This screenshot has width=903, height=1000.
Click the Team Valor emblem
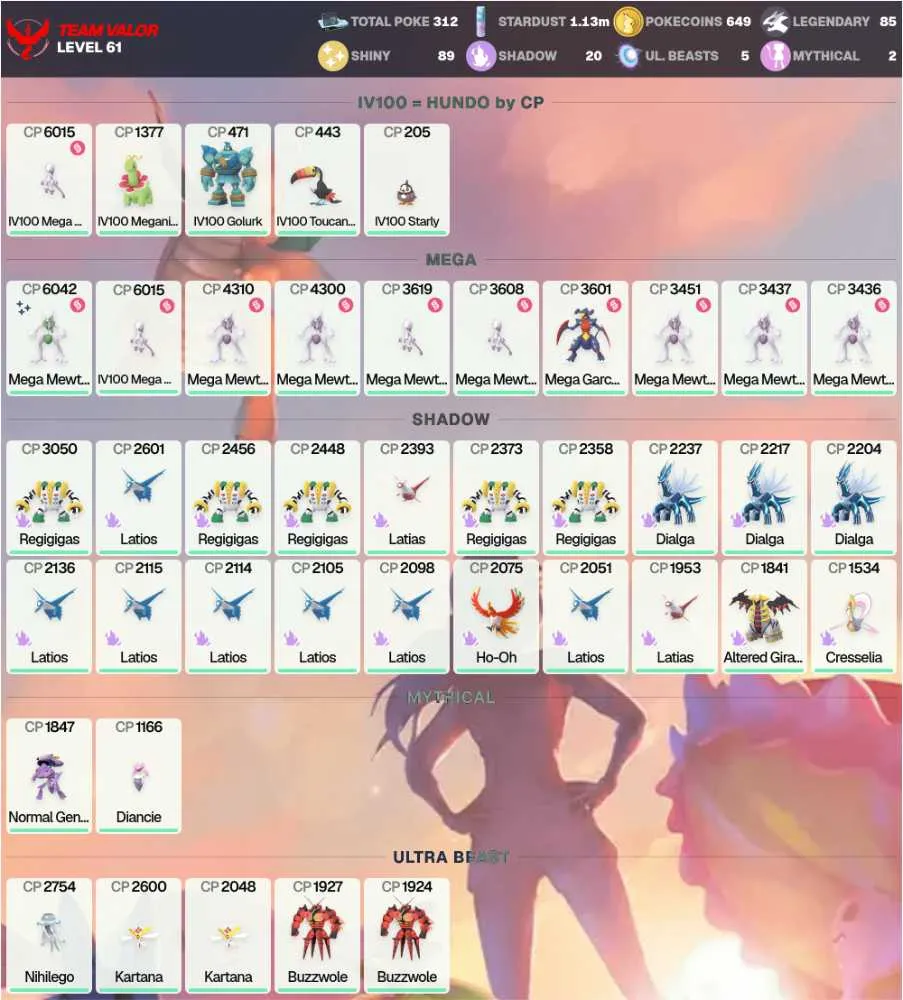click(27, 38)
